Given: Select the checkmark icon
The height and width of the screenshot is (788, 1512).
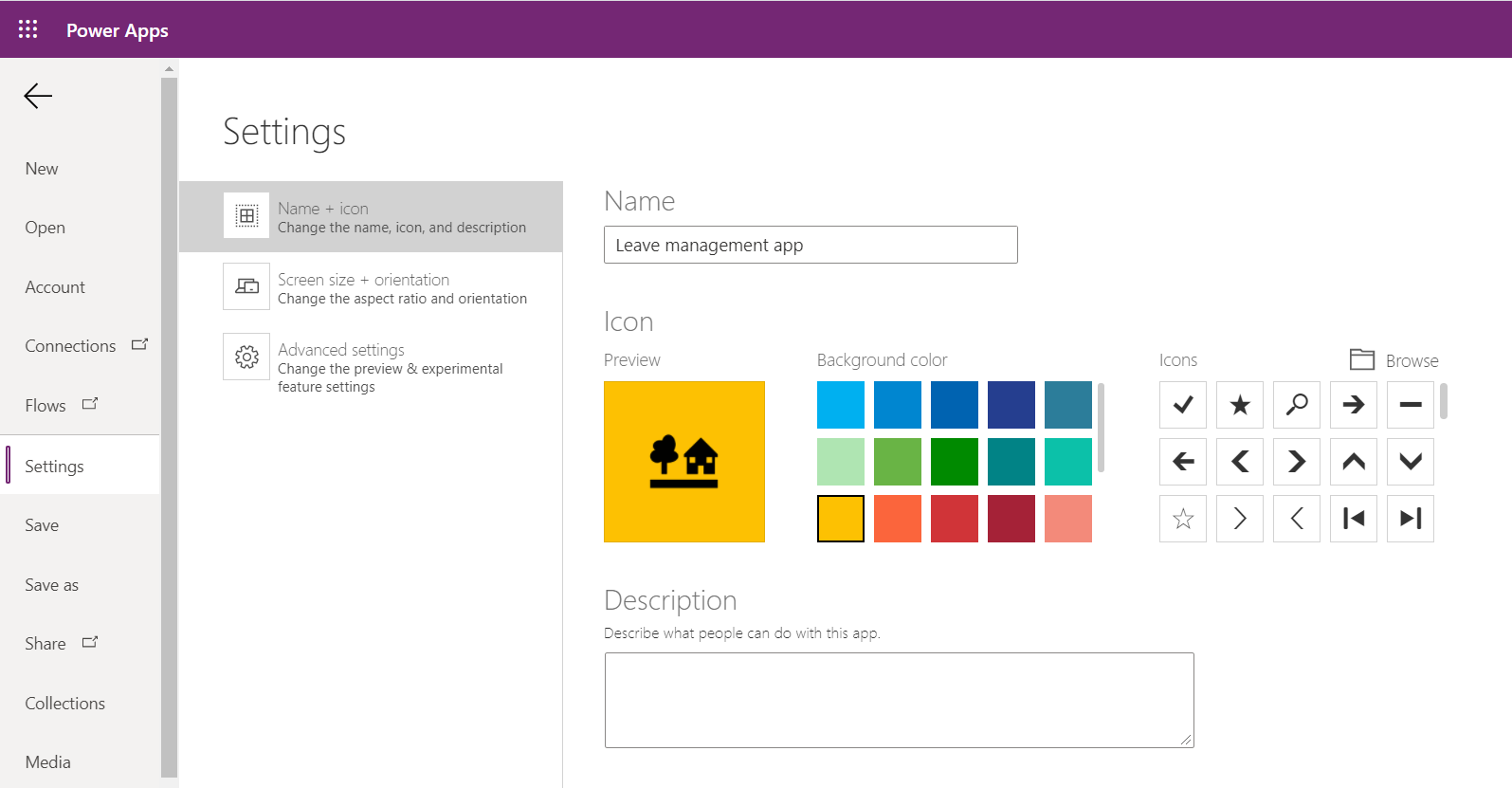Looking at the screenshot, I should coord(1182,405).
